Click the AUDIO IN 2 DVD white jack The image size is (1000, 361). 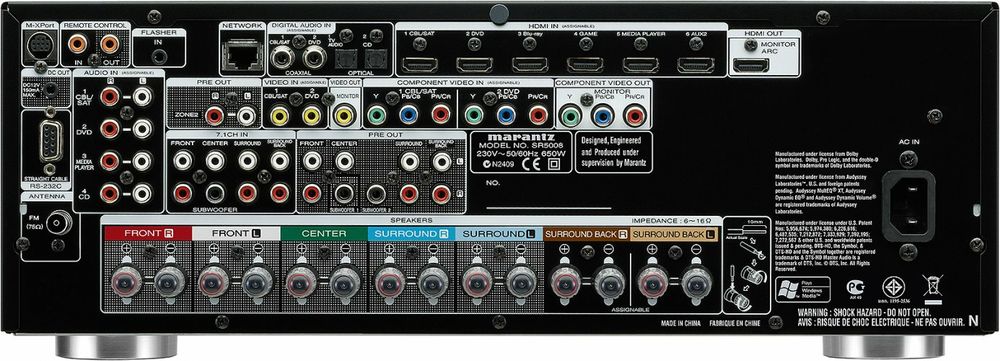click(142, 129)
